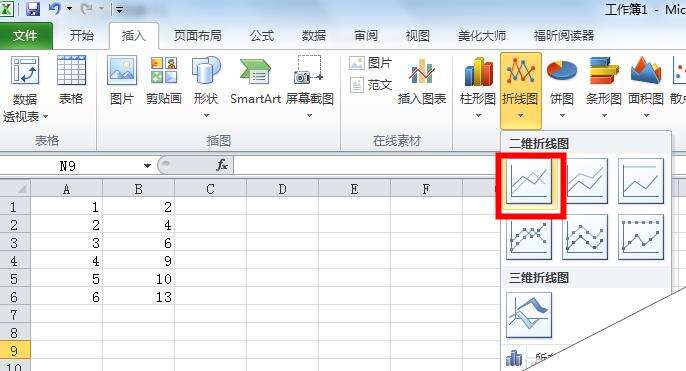686x371 pixels.
Task: Expand the 饼图 dropdown arrow
Action: click(562, 116)
